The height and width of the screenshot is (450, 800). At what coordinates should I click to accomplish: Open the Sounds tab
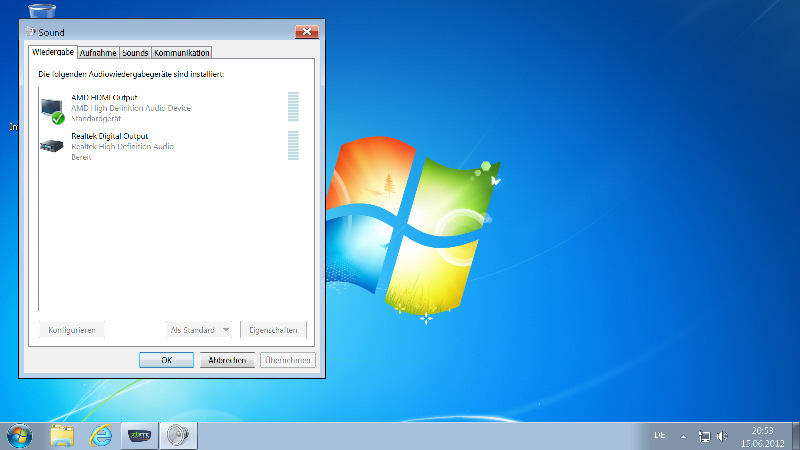(x=135, y=53)
